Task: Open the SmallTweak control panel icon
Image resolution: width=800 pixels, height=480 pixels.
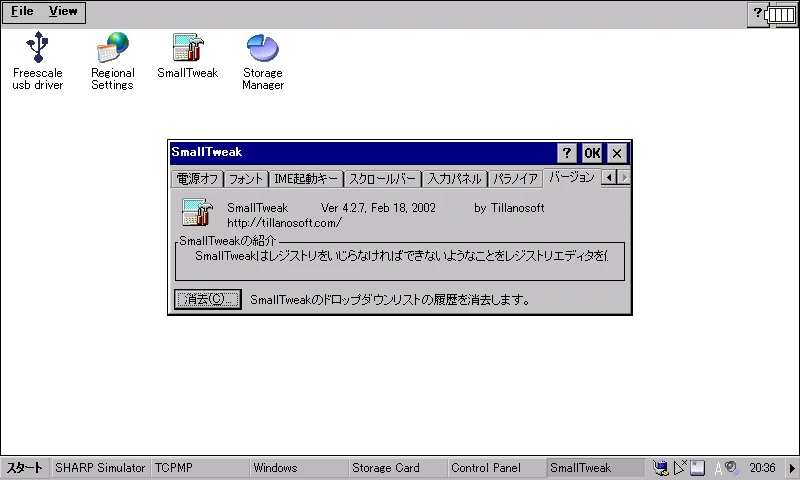Action: (x=188, y=55)
